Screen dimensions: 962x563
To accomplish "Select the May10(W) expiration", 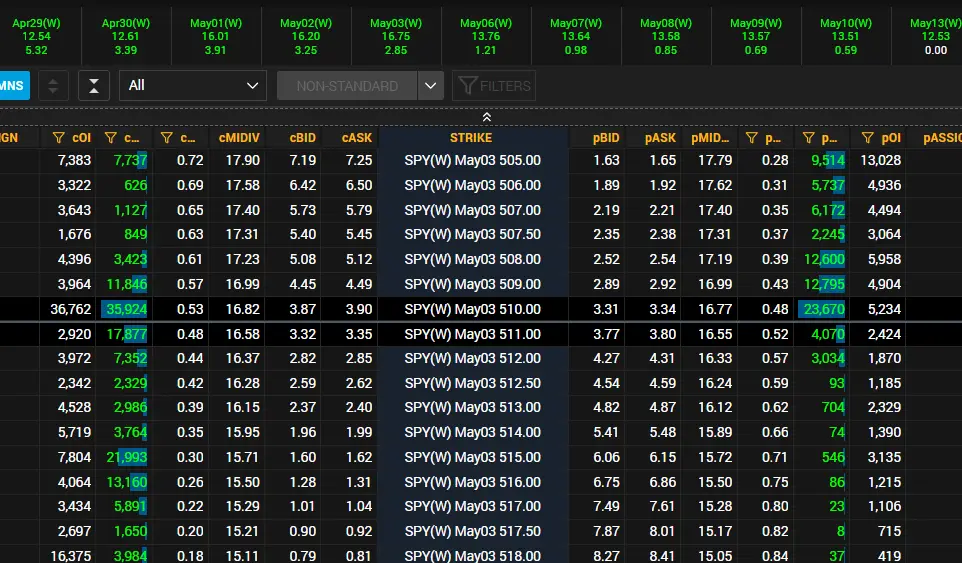I will pyautogui.click(x=845, y=36).
